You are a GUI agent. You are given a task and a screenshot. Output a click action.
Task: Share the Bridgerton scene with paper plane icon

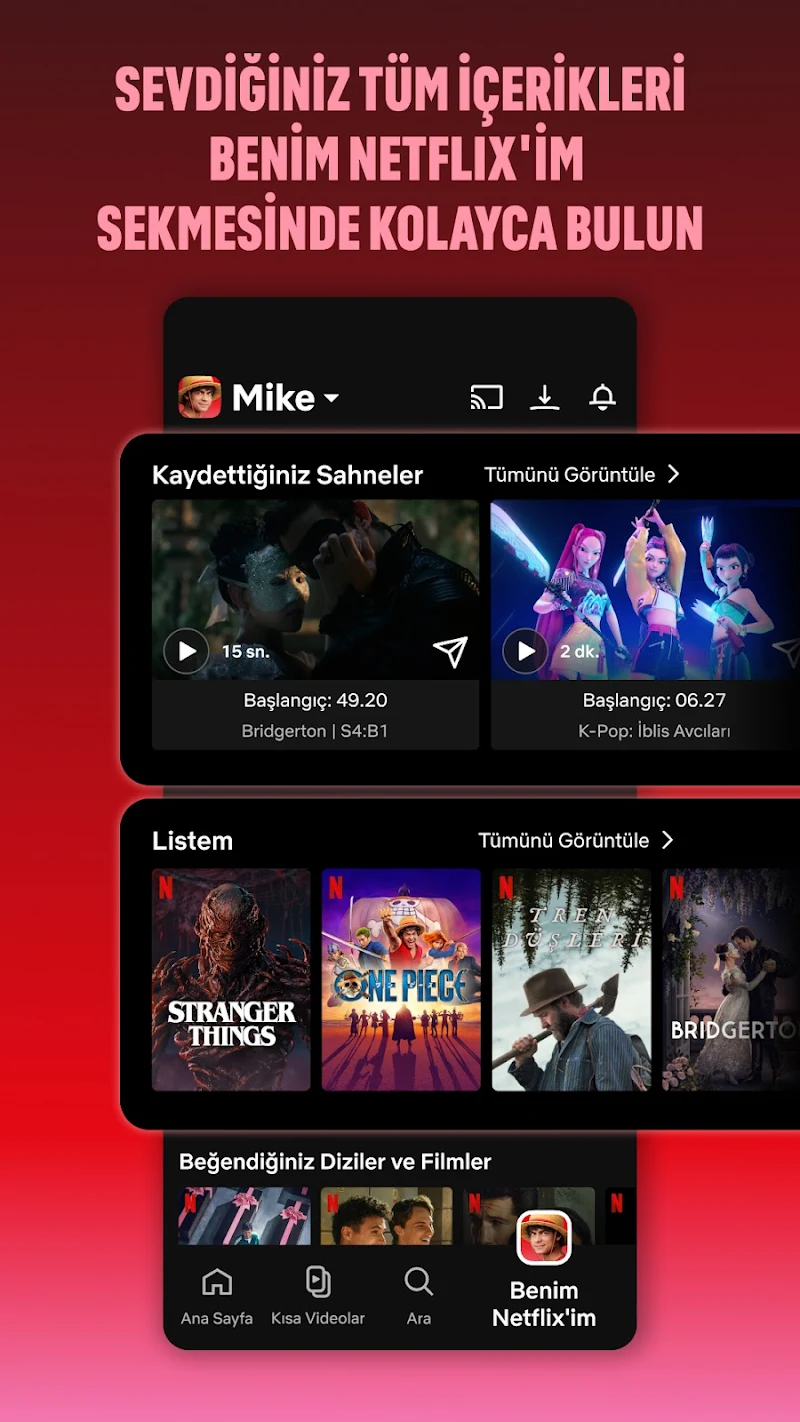pos(450,652)
